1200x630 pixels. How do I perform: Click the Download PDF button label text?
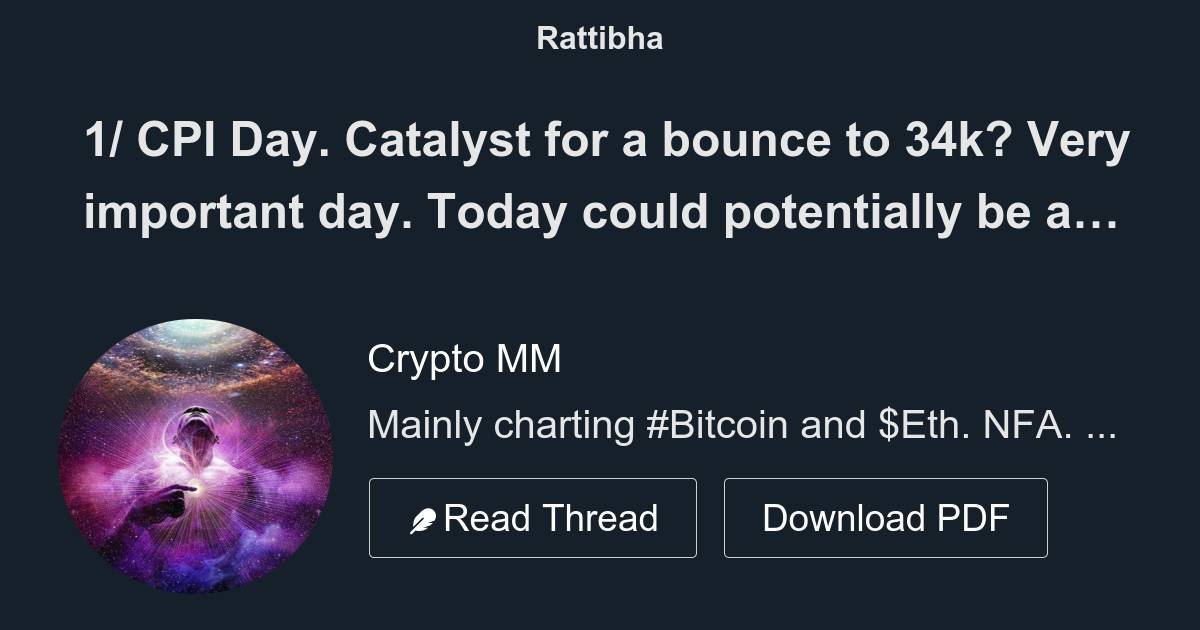885,516
